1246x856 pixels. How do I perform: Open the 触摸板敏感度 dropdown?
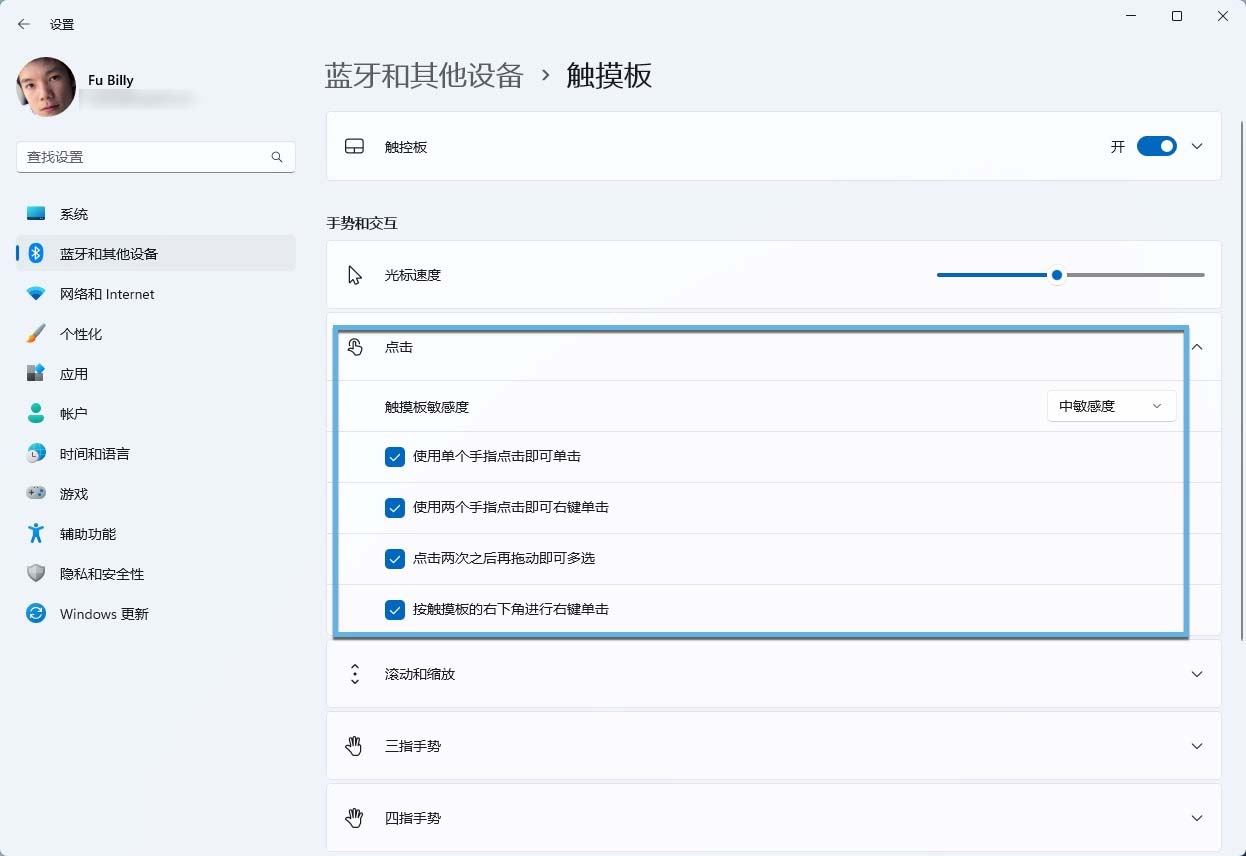point(1110,405)
